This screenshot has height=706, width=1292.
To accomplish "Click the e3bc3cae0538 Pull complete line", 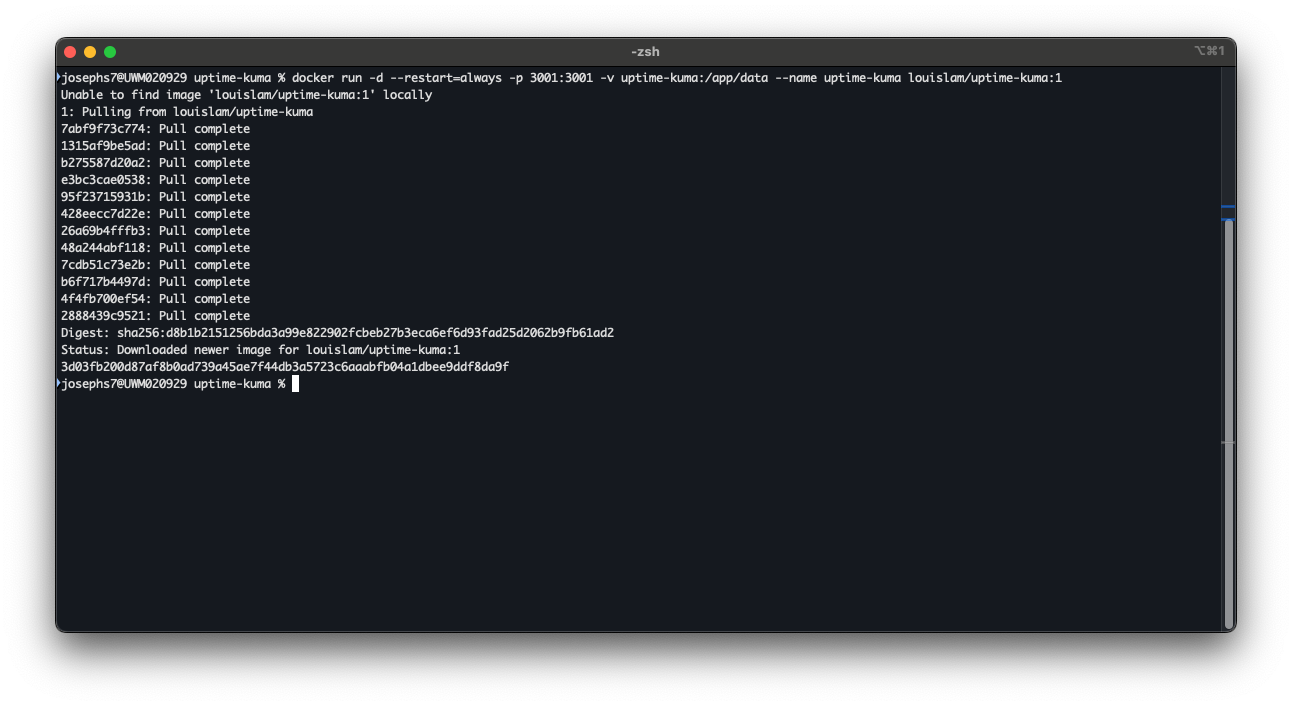I will (x=155, y=180).
